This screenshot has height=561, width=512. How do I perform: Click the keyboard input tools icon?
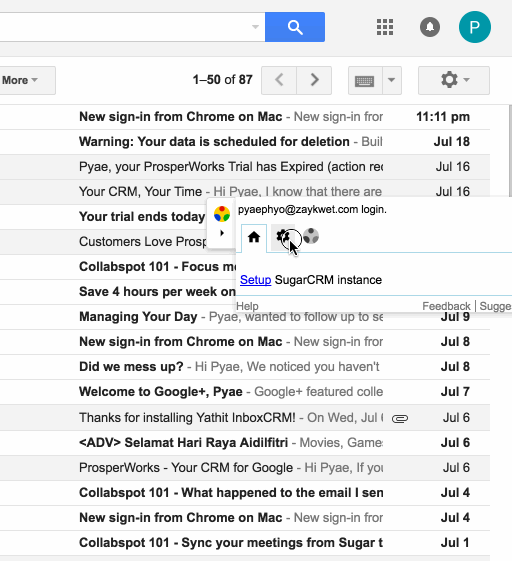pyautogui.click(x=365, y=80)
